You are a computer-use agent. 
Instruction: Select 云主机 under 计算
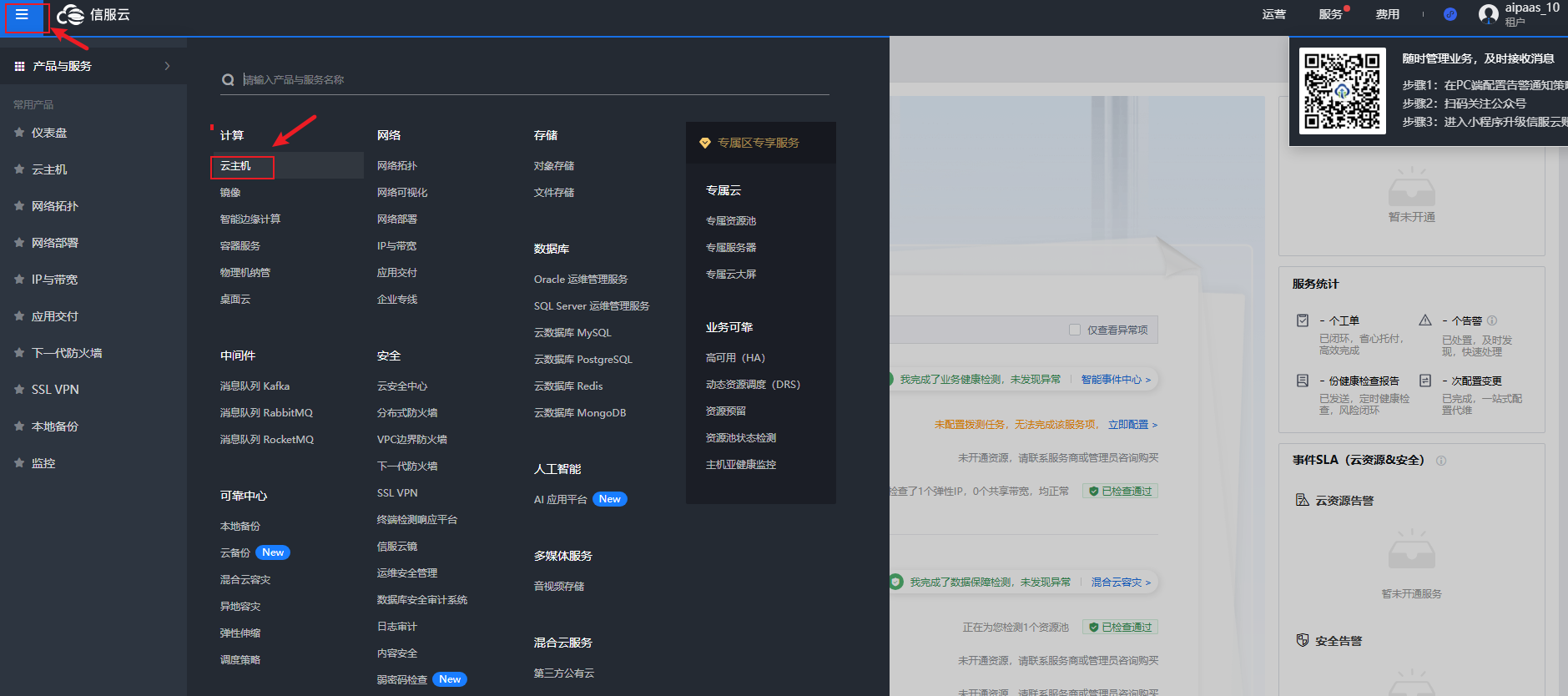click(235, 166)
